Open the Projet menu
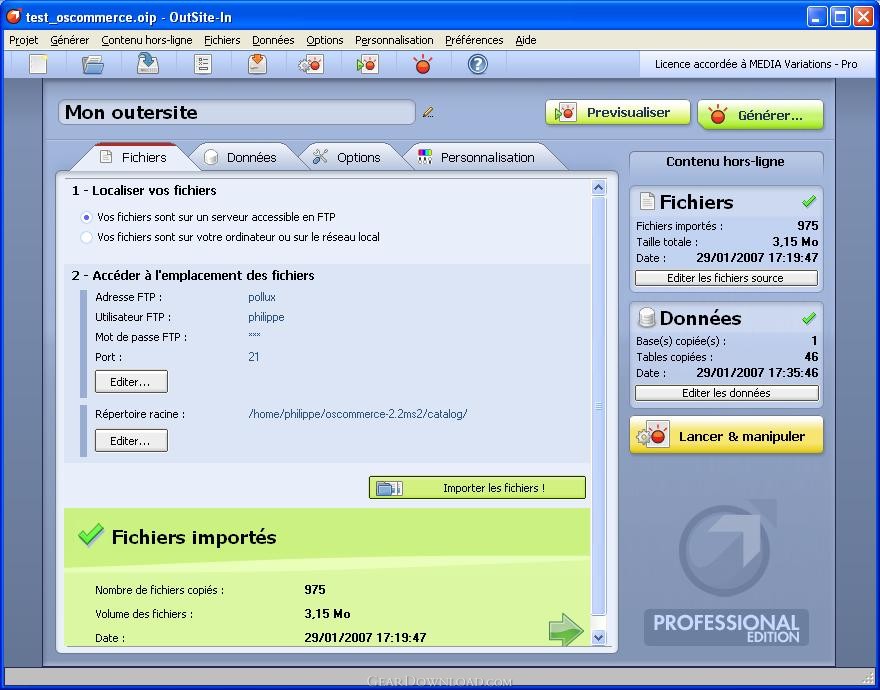The height and width of the screenshot is (690, 880). coord(24,40)
